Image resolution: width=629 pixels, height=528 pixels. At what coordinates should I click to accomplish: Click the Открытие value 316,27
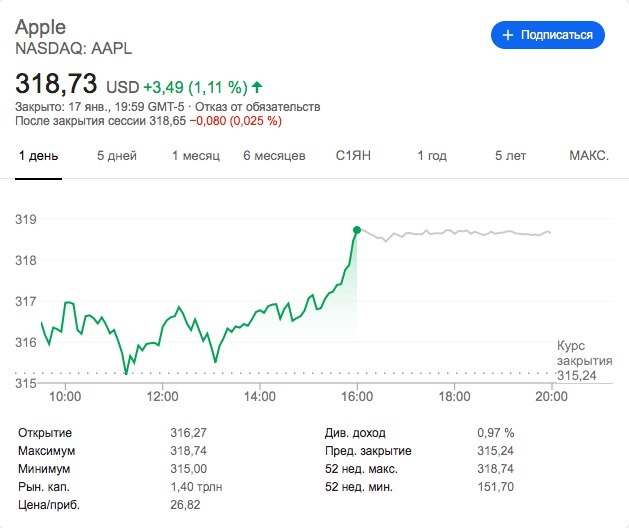pyautogui.click(x=189, y=433)
